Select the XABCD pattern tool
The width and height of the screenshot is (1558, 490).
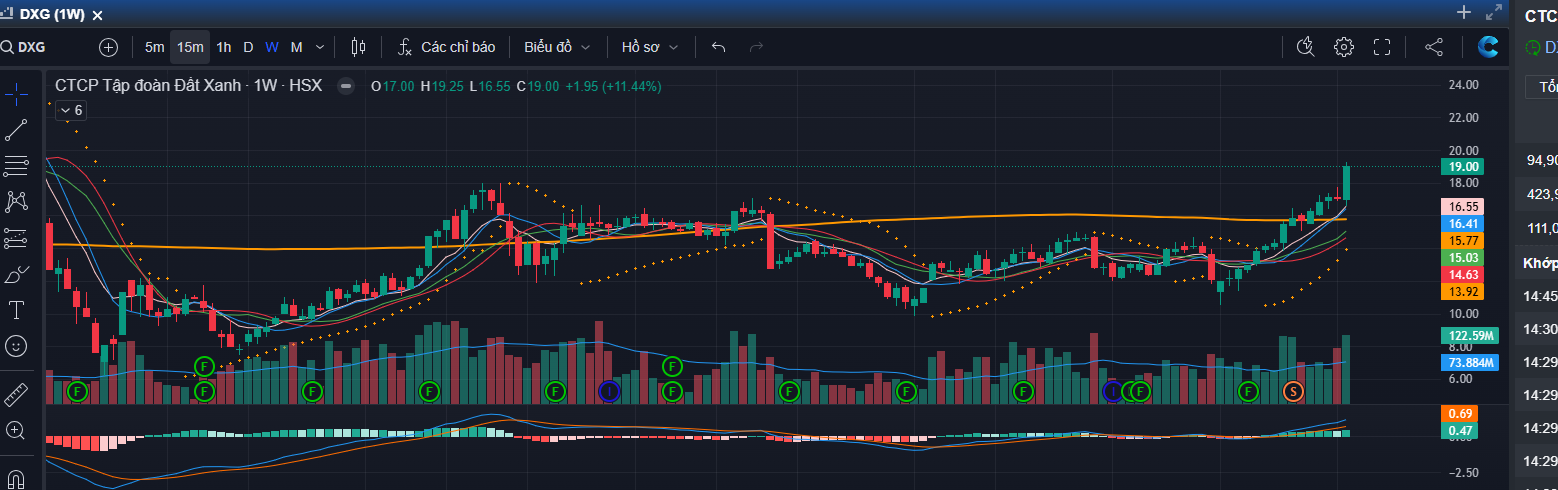coord(16,202)
